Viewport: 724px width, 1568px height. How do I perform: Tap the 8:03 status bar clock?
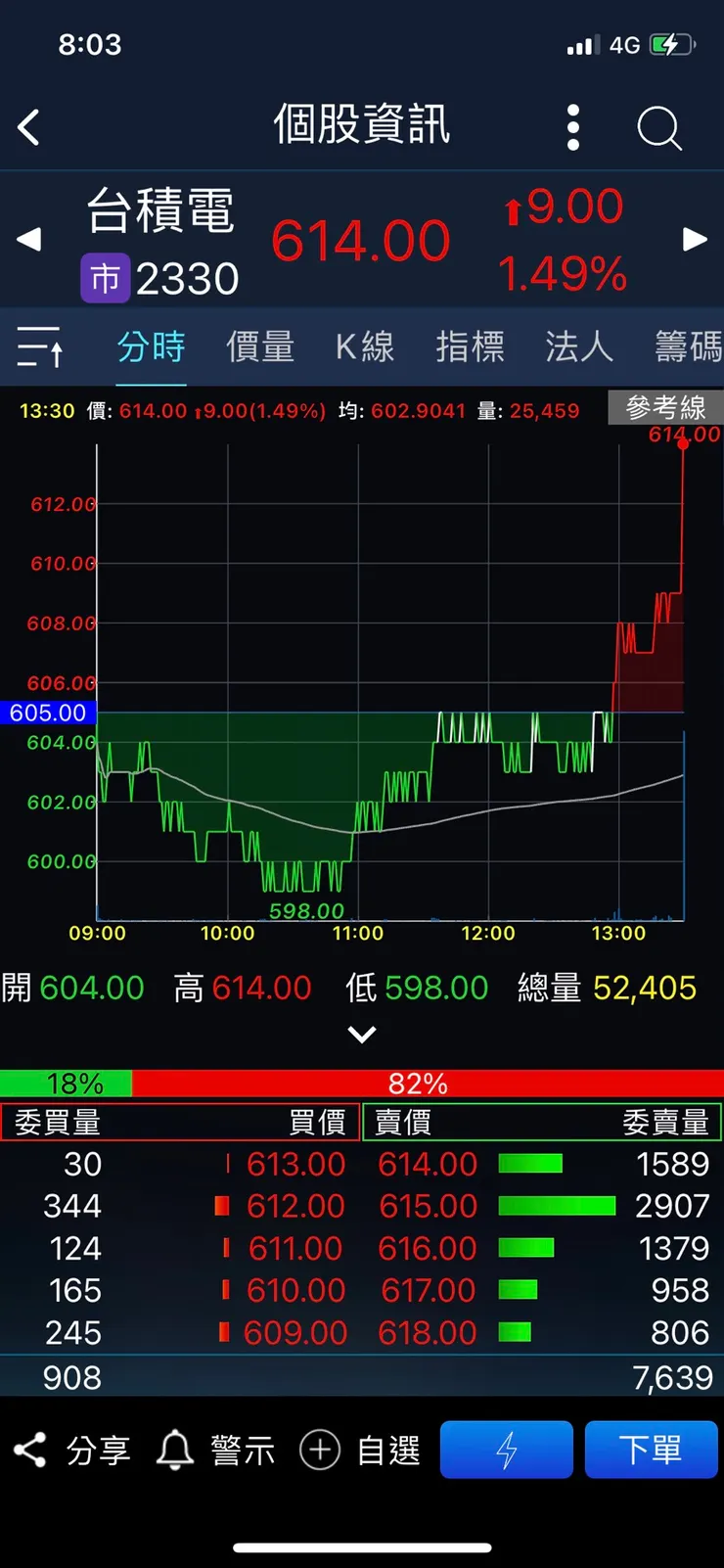click(90, 44)
